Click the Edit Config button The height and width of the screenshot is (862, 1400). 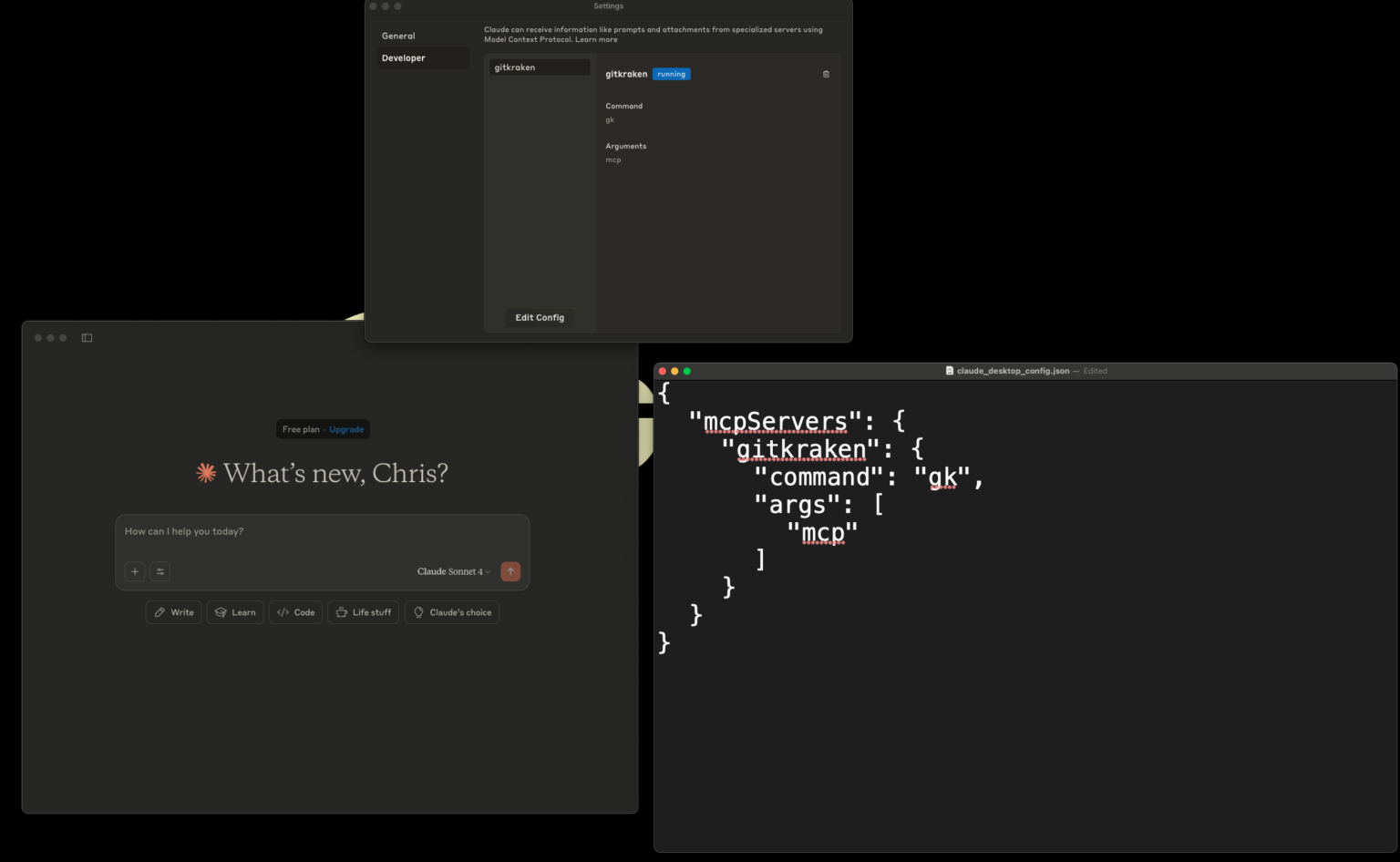(x=540, y=317)
